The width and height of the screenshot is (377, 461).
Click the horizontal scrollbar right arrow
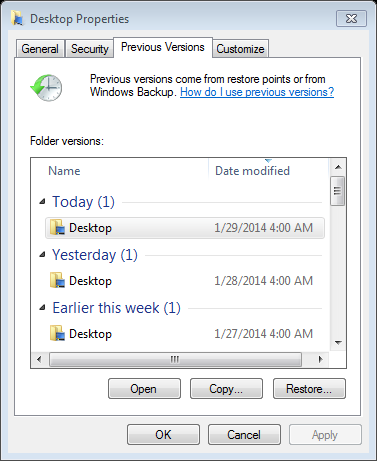pyautogui.click(x=320, y=359)
